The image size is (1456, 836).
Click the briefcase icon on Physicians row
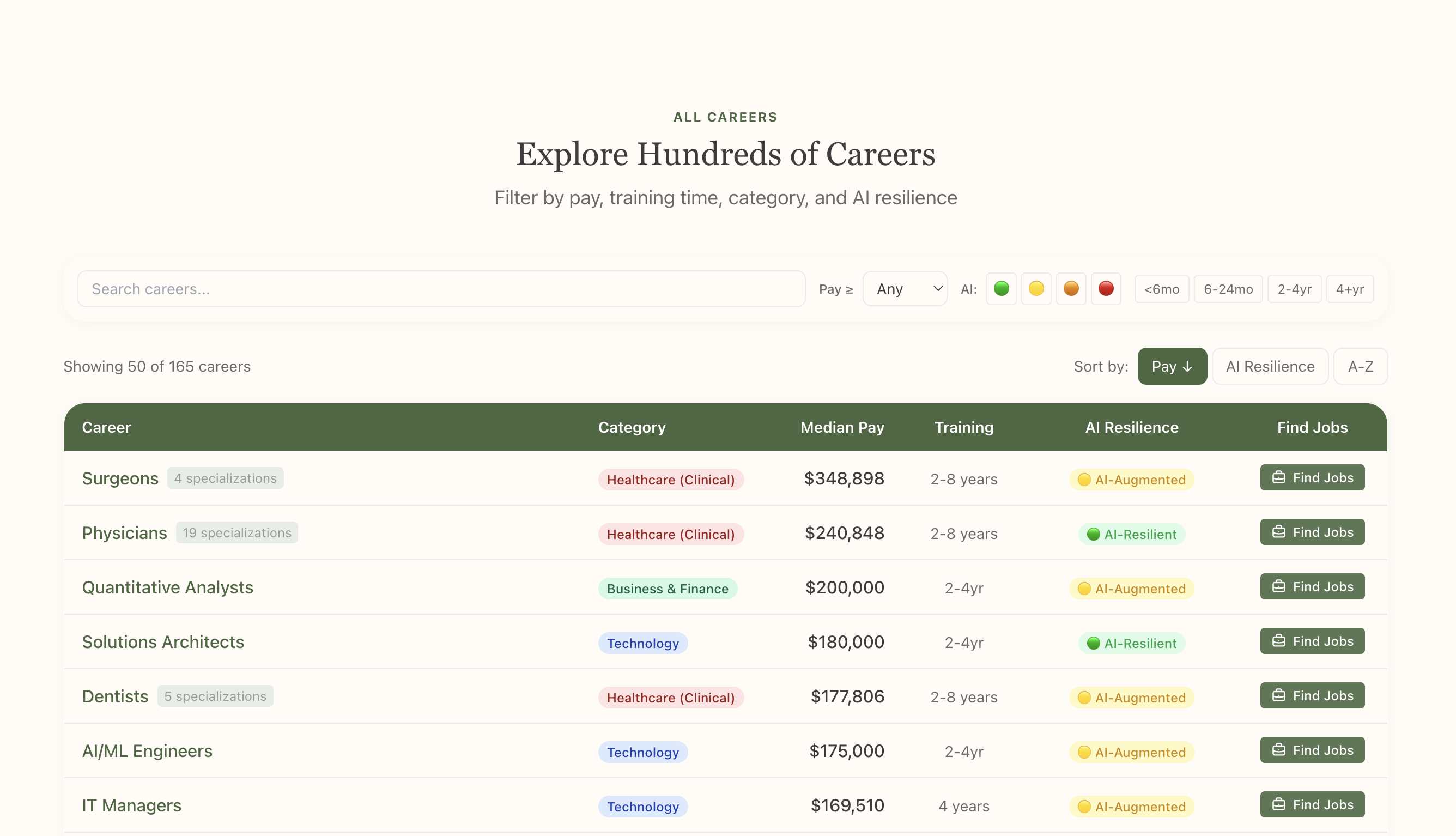1280,532
